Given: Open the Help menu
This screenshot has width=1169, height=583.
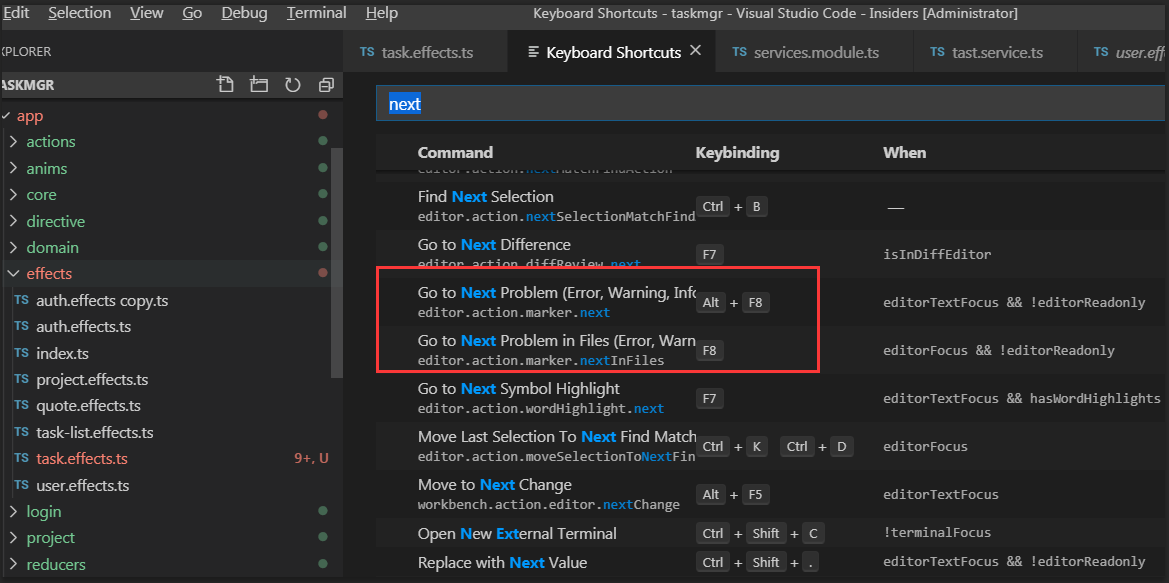Looking at the screenshot, I should (x=382, y=13).
